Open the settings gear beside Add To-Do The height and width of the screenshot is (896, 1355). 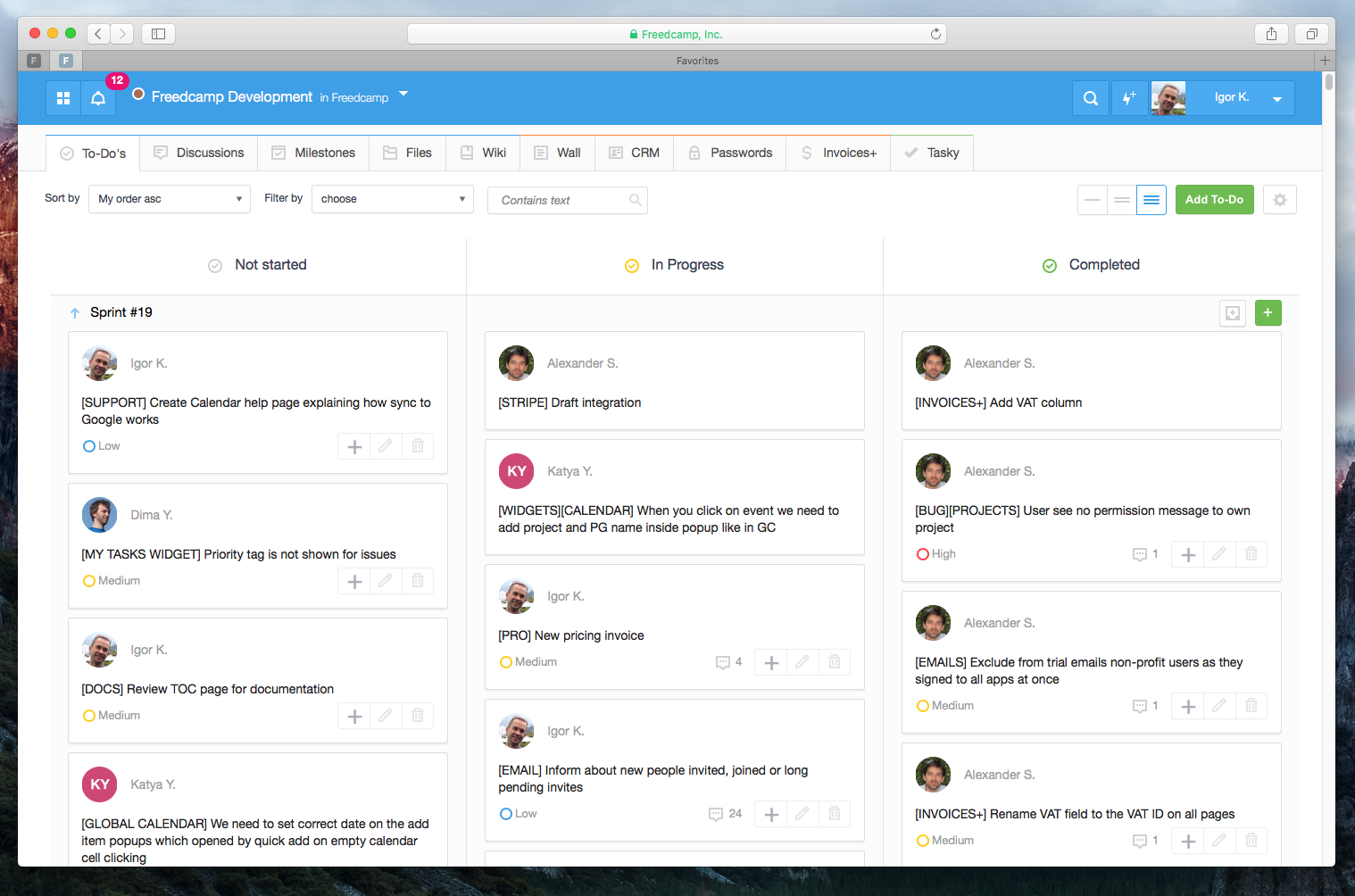1280,200
